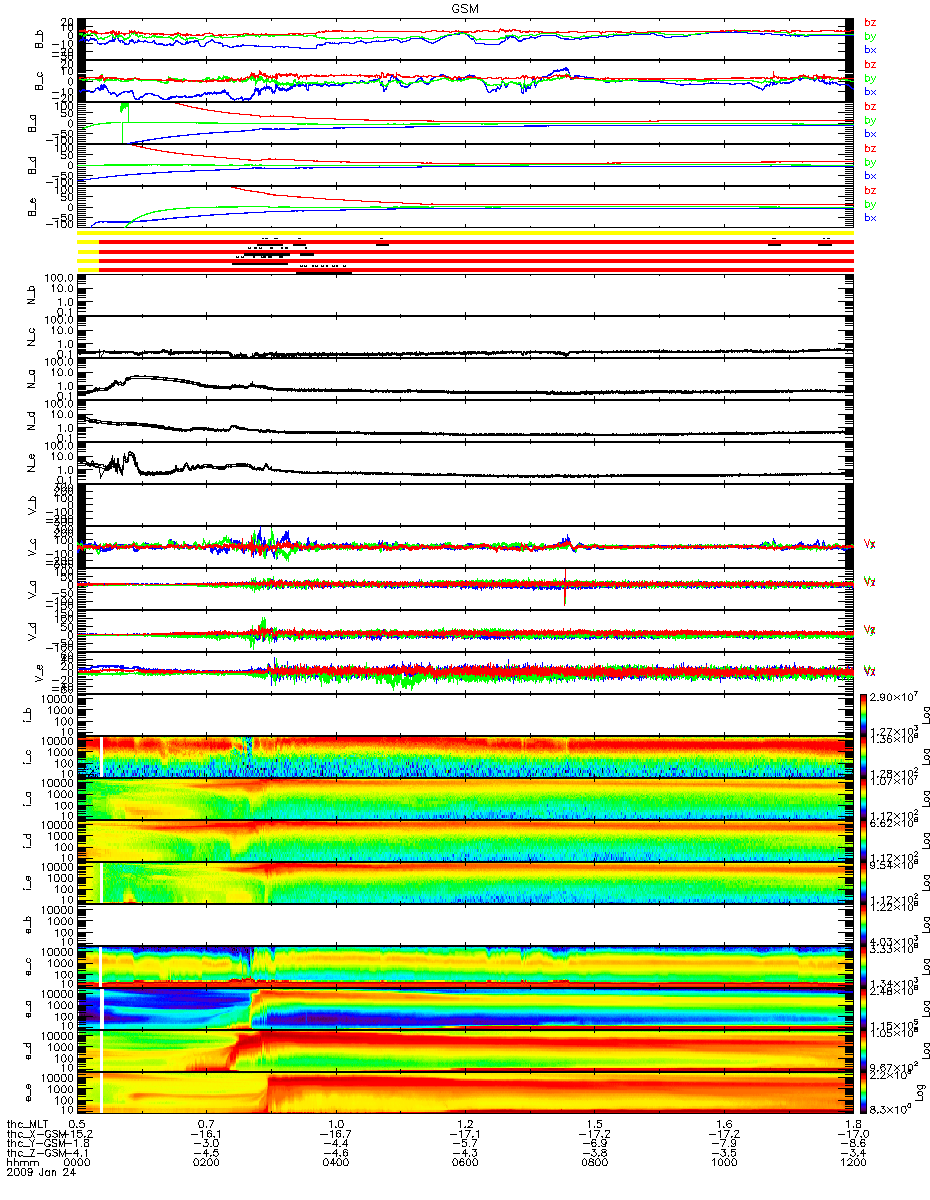Click the blue bx legend of B_a panel
930x1200 pixels.
coord(870,133)
